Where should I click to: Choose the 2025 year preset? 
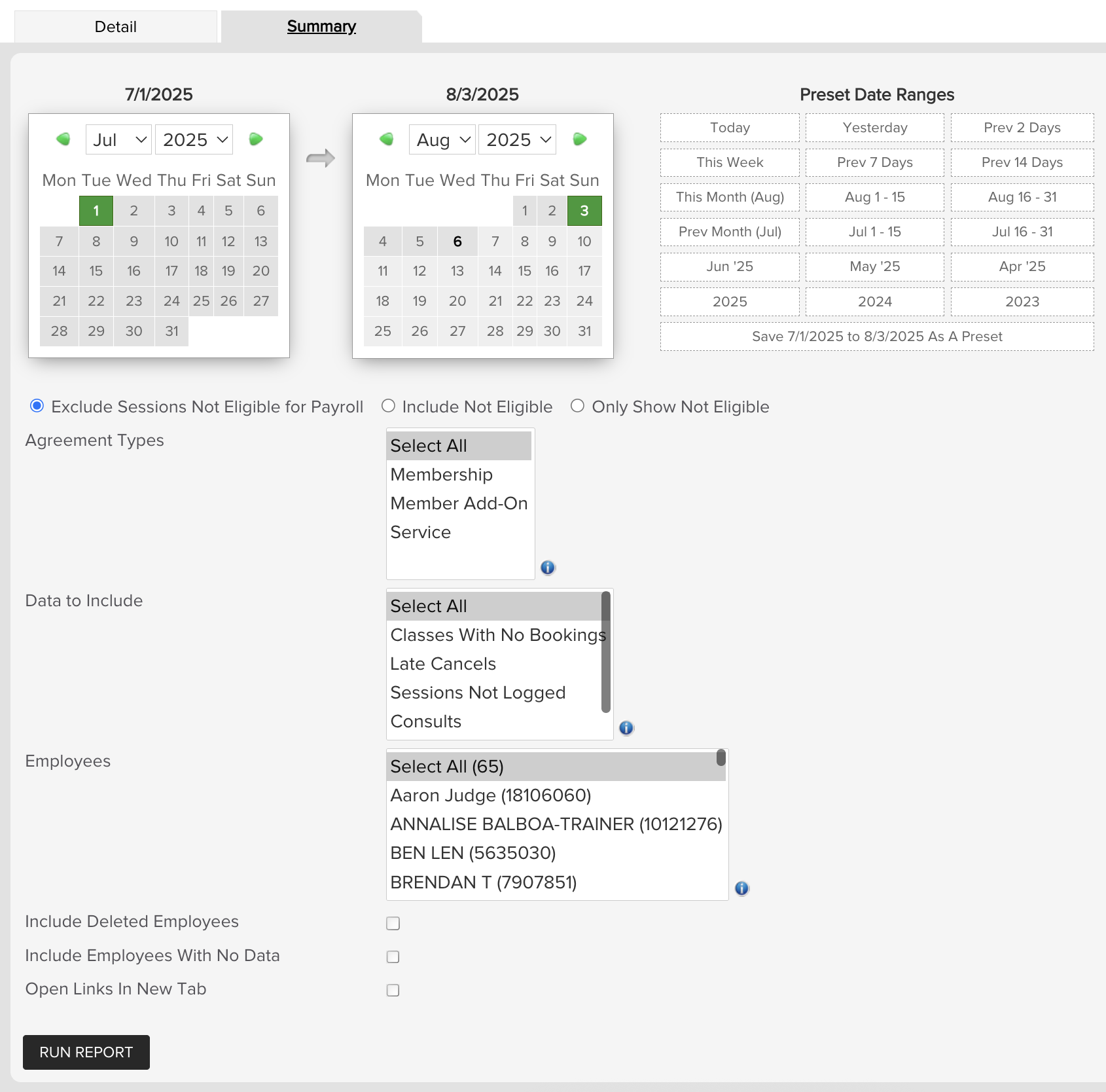coord(730,302)
